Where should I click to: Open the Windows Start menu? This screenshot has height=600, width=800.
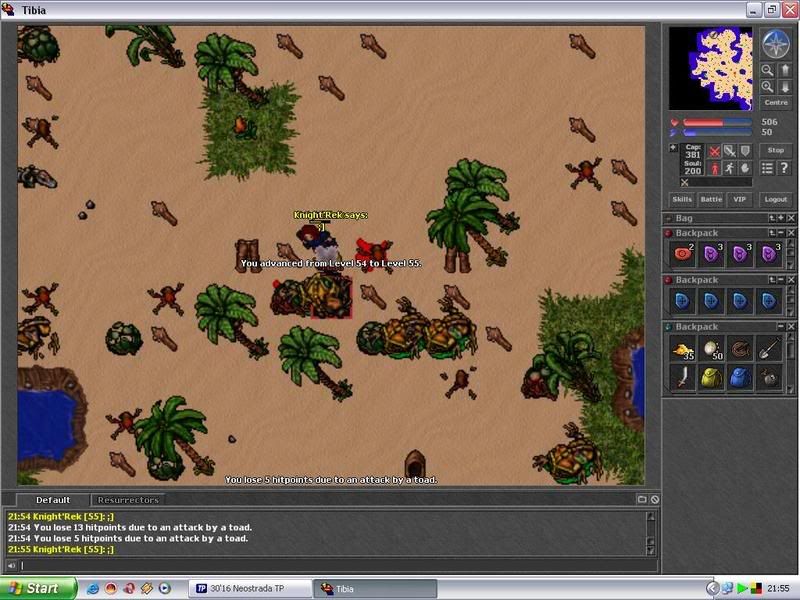38,588
